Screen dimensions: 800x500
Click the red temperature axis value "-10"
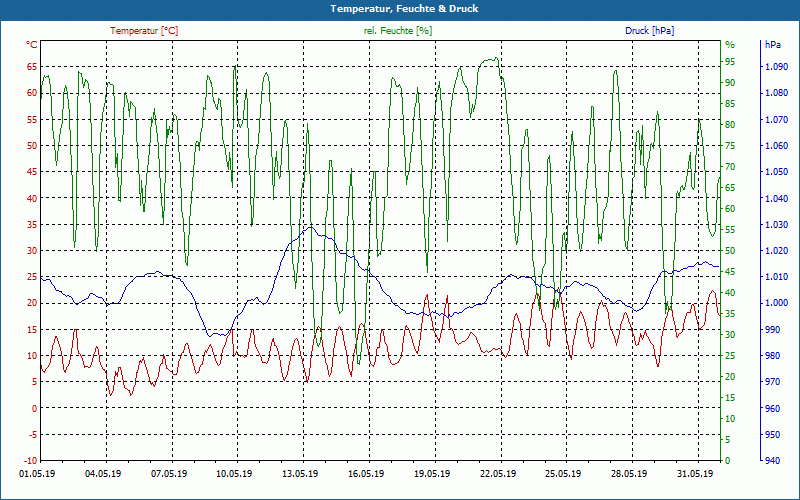tap(32, 461)
